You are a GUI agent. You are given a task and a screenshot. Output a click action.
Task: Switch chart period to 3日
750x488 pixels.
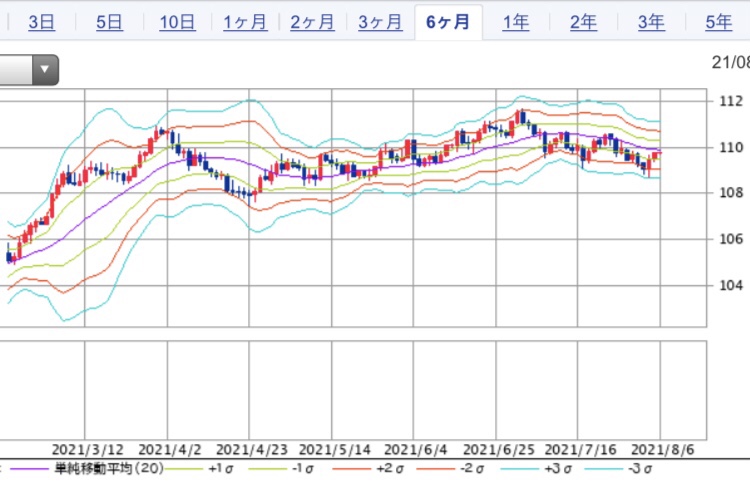pyautogui.click(x=42, y=22)
